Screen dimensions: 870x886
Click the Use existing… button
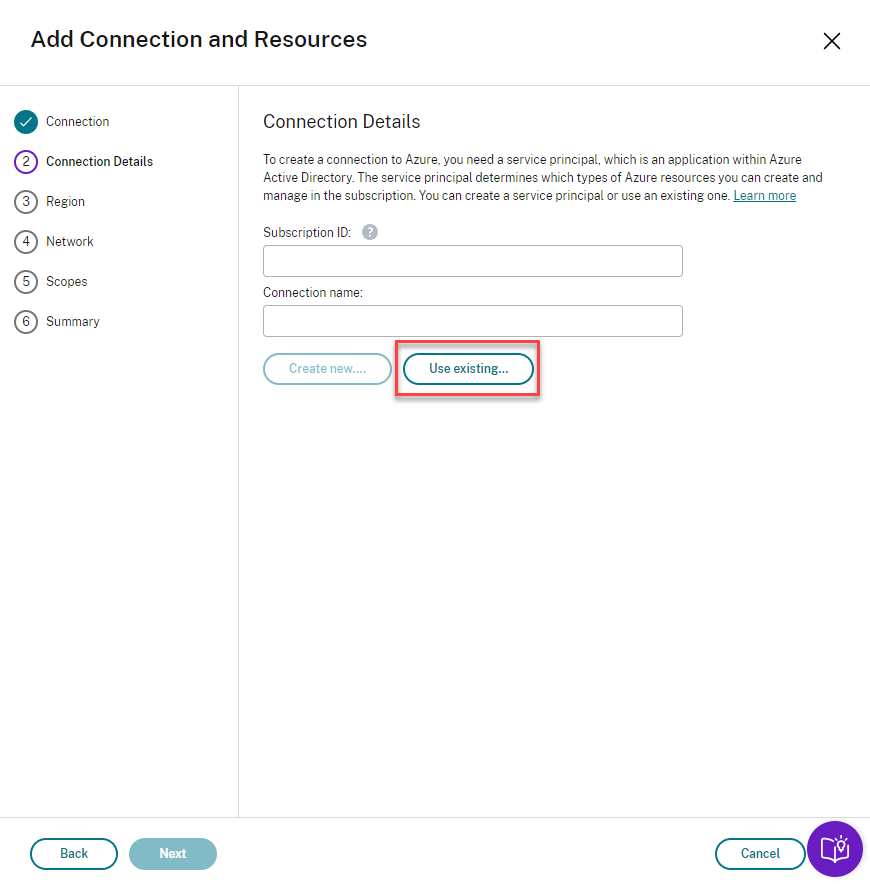pyautogui.click(x=468, y=369)
